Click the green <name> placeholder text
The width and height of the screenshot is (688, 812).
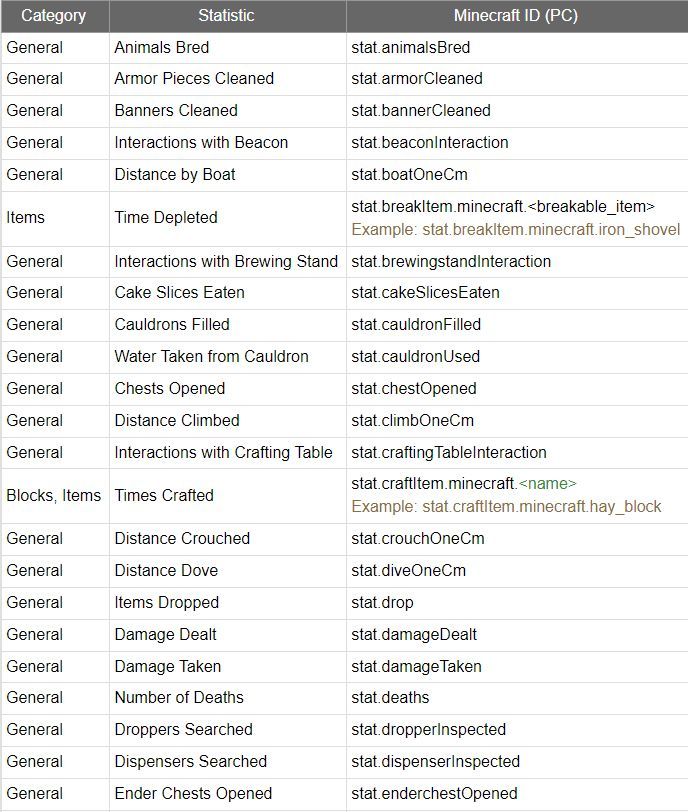coord(547,484)
